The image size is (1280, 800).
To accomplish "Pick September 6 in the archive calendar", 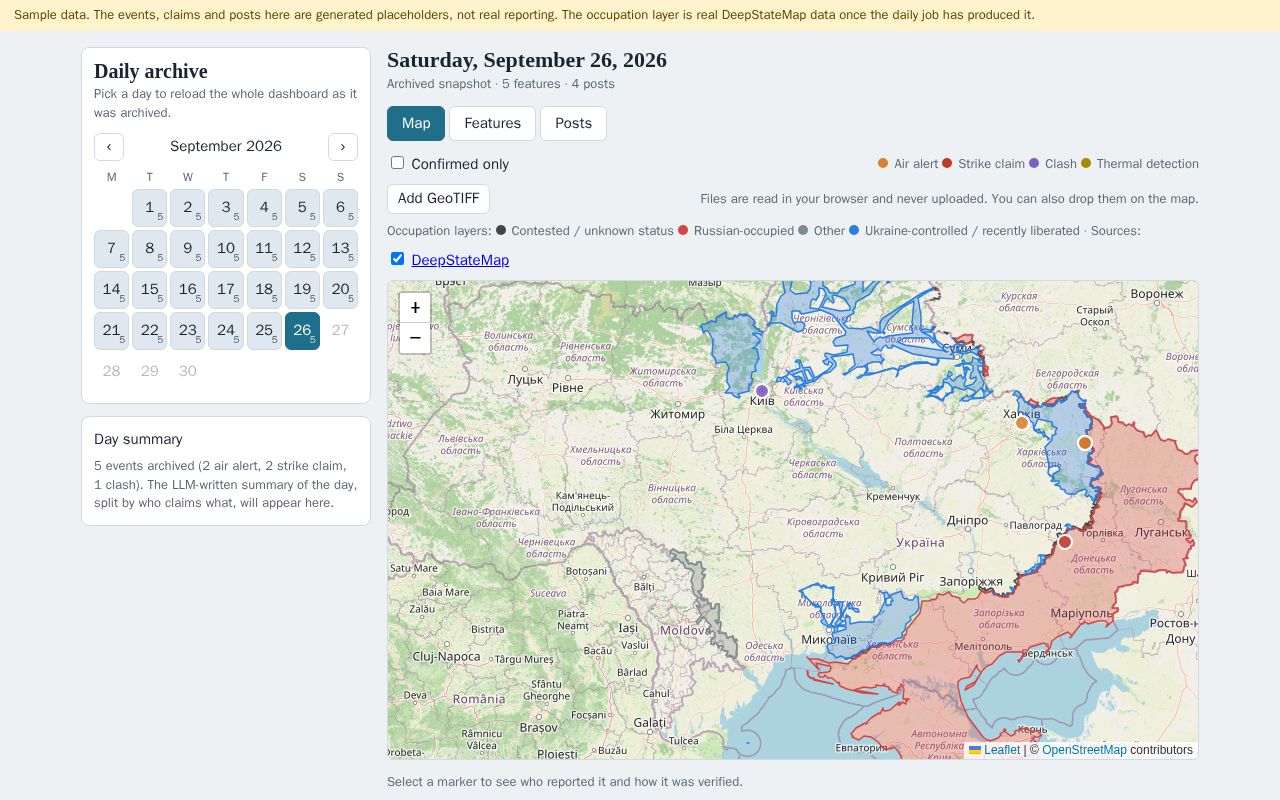I will pyautogui.click(x=340, y=208).
